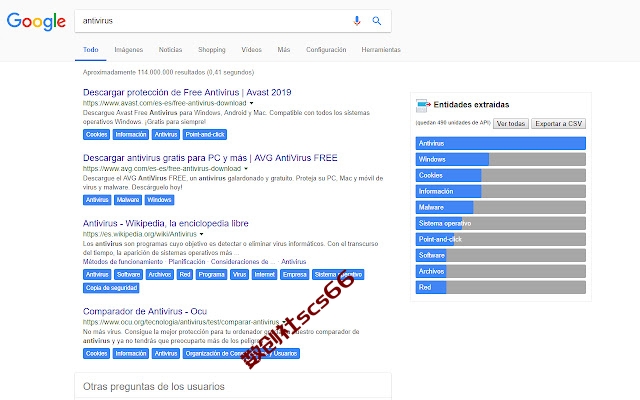Open the Videos tab
640x400 pixels.
coord(251,50)
